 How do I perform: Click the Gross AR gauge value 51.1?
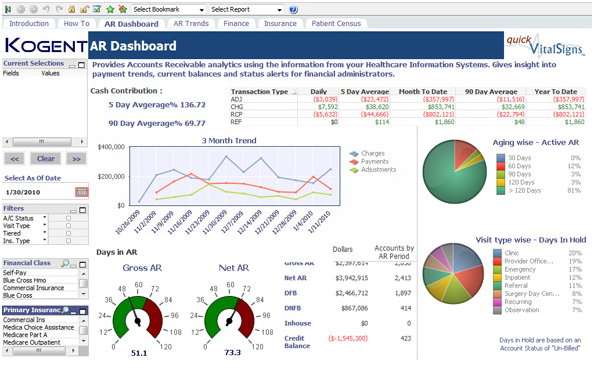[139, 353]
